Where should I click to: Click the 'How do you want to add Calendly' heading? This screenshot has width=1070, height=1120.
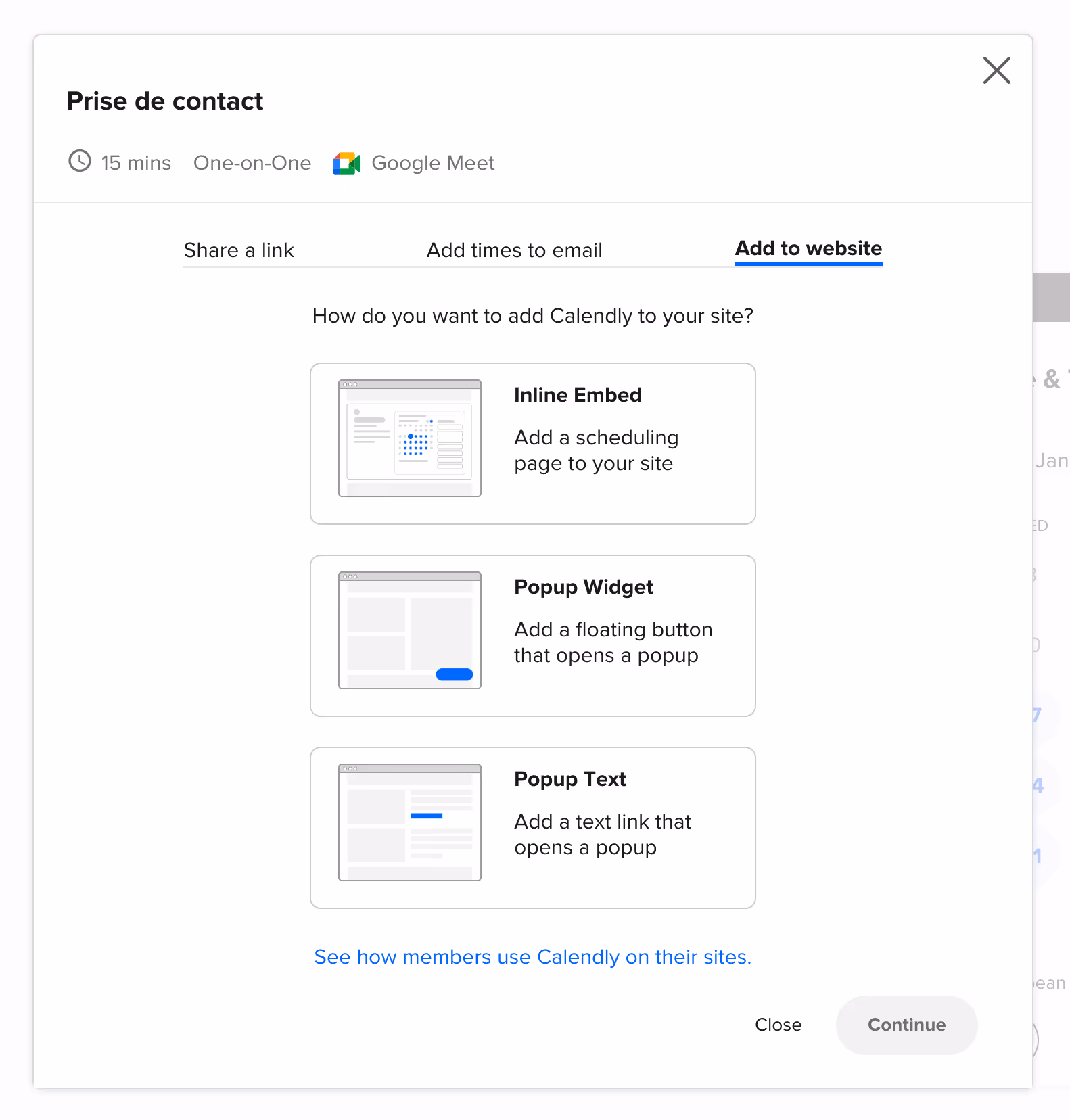coord(533,316)
